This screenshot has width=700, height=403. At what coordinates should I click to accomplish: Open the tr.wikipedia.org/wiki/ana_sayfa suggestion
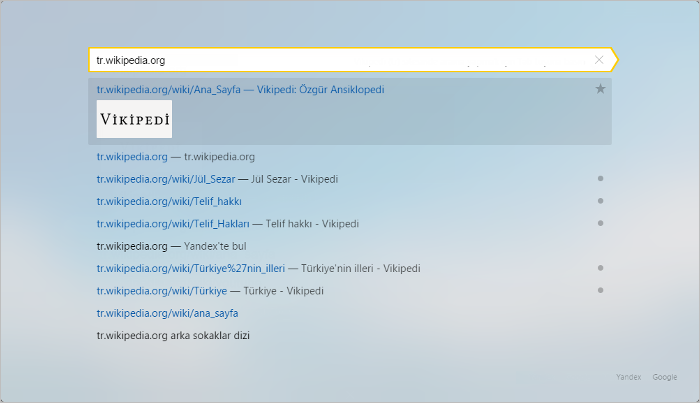[167, 313]
